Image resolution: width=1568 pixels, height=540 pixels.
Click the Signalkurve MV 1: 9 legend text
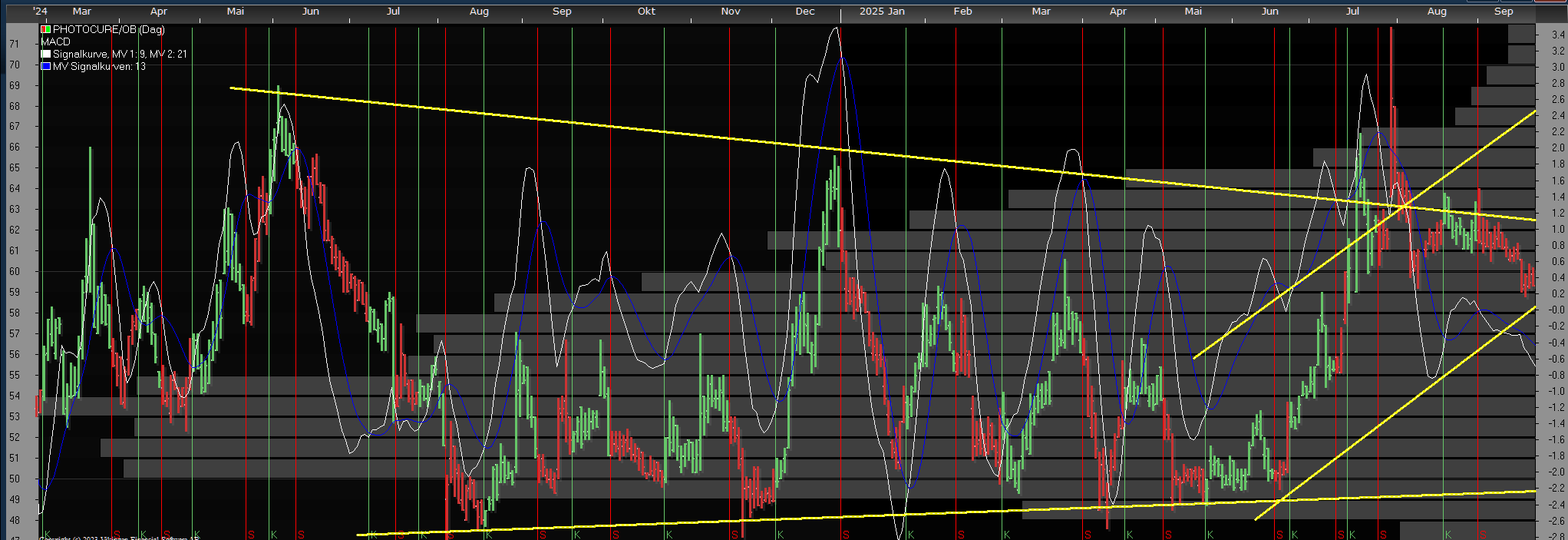[119, 55]
